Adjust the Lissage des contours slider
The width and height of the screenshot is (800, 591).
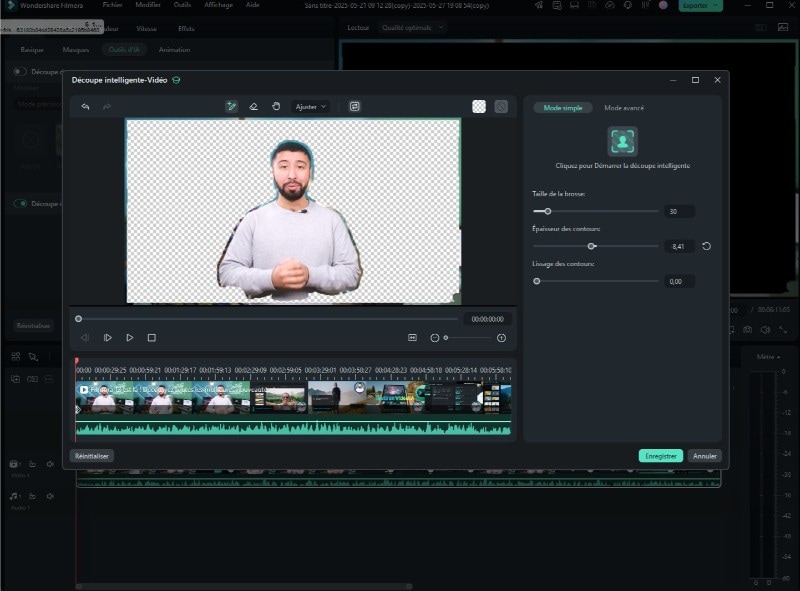(596, 281)
